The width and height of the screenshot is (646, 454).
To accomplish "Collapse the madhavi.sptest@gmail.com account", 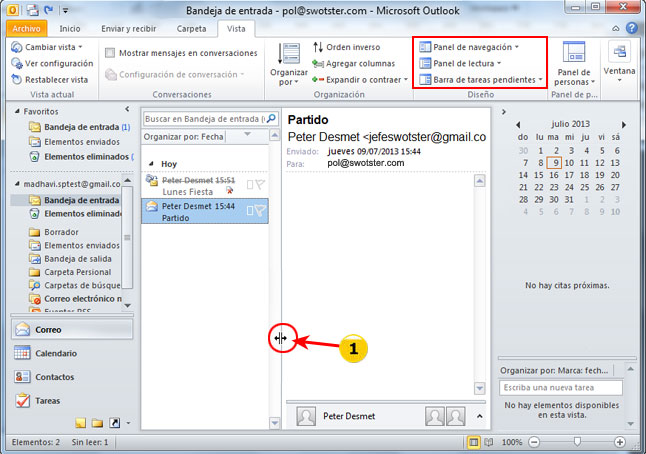I will [17, 184].
